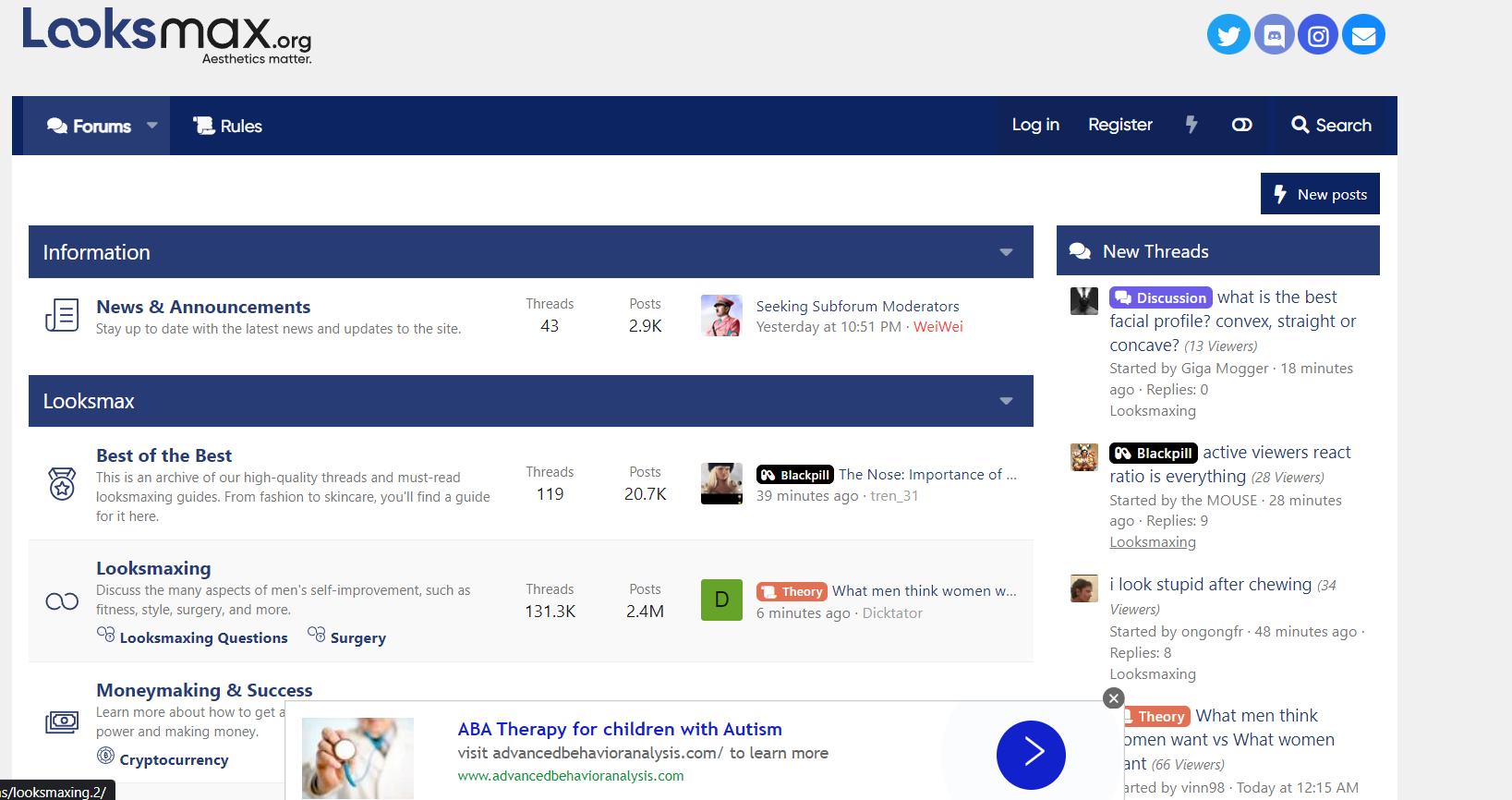The width and height of the screenshot is (1512, 800).
Task: Click the lightning bolt What's new icon
Action: click(x=1191, y=125)
